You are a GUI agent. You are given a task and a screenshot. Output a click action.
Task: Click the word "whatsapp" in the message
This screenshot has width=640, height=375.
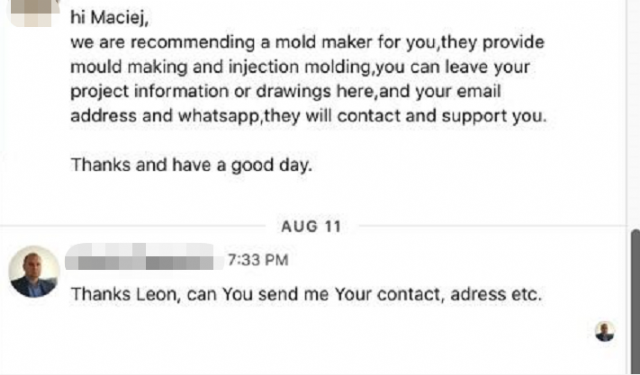click(x=219, y=116)
